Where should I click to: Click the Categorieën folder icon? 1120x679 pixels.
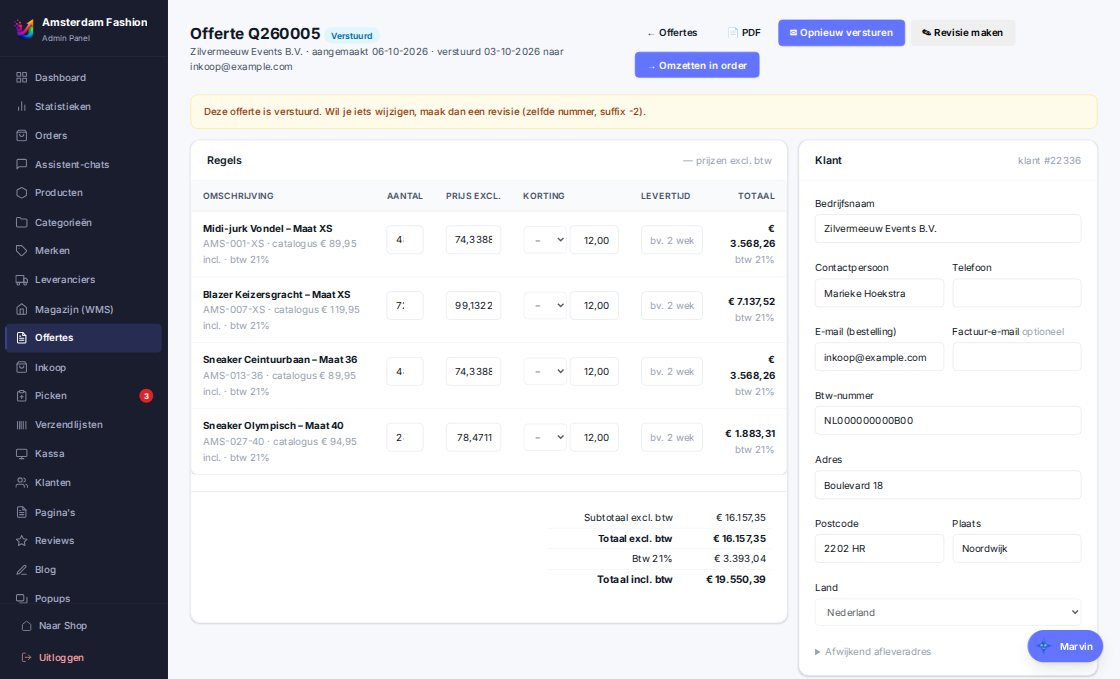21,222
